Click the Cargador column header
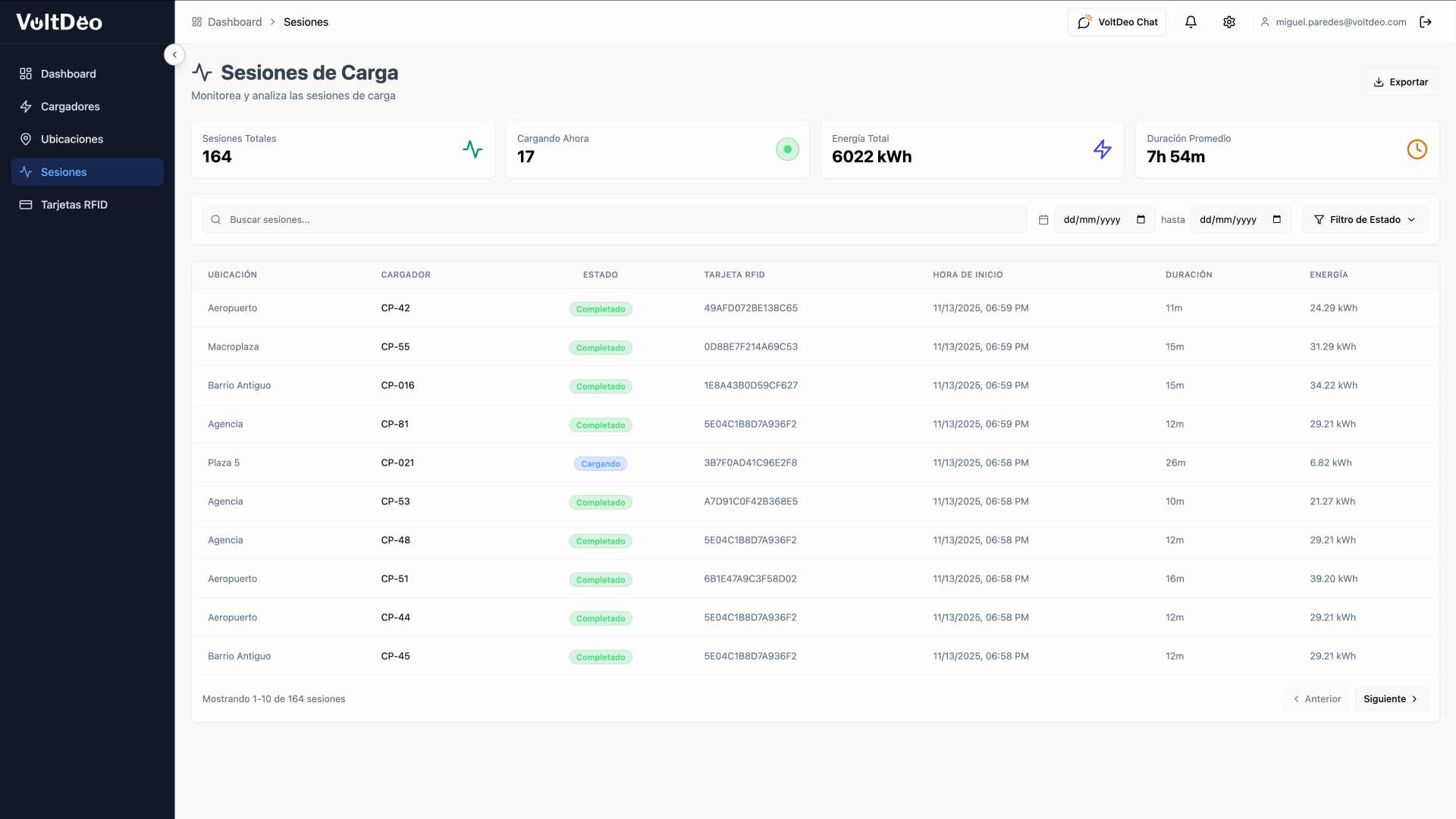The image size is (1456, 819). [406, 275]
